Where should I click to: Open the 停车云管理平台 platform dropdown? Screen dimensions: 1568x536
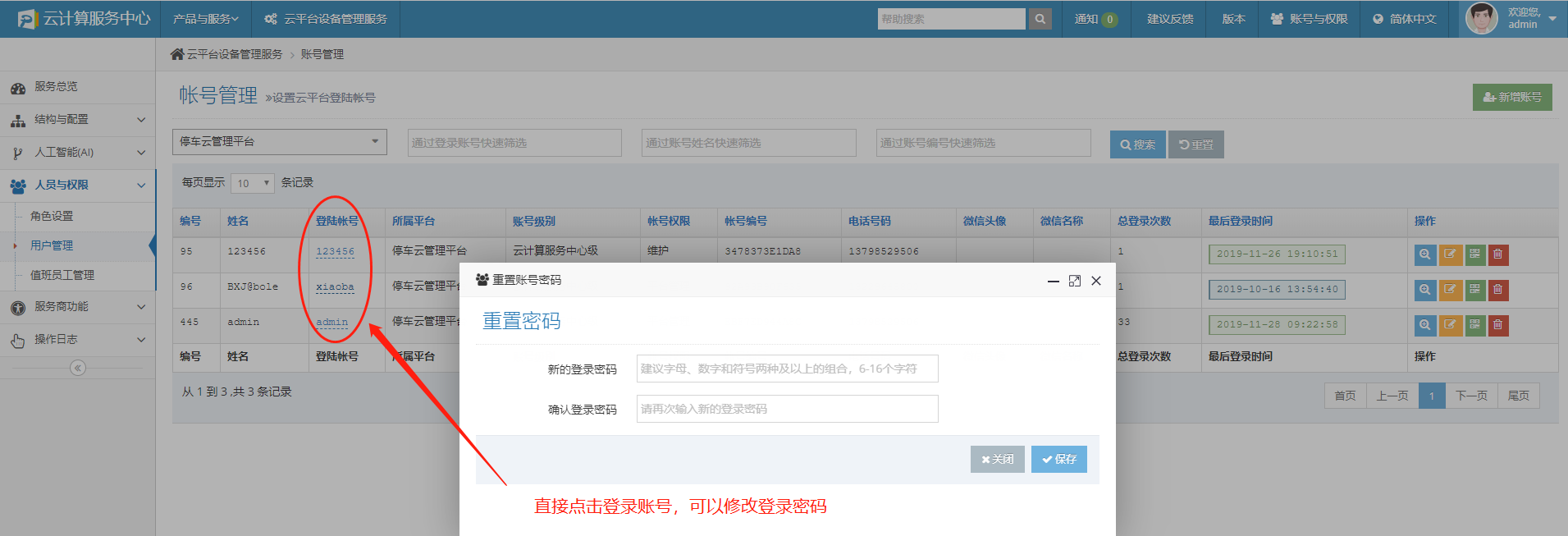280,141
